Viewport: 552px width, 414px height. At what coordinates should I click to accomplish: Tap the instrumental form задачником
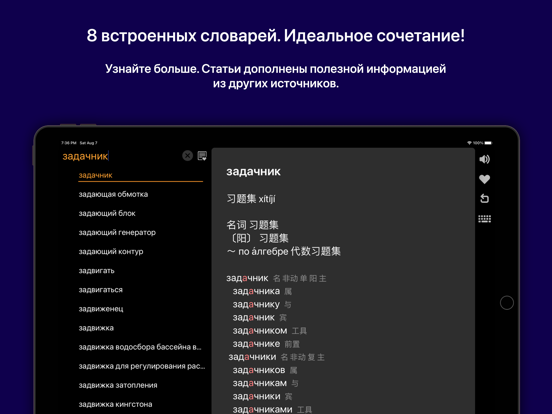click(260, 331)
